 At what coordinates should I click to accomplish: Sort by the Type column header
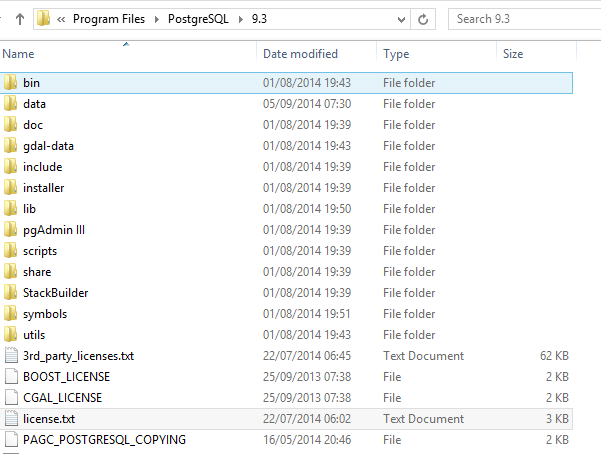click(396, 54)
